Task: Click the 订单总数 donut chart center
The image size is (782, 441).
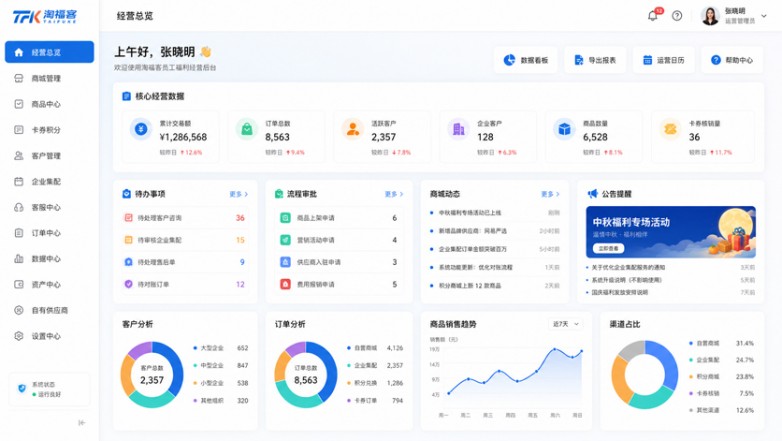Action: click(x=306, y=375)
